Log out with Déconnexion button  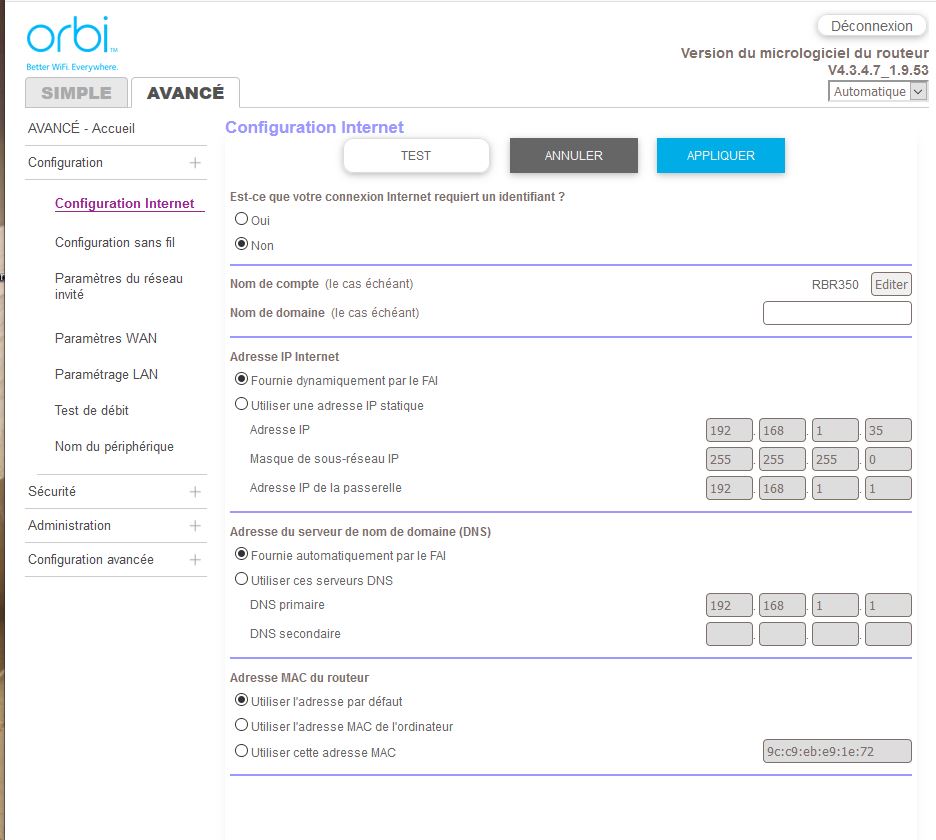(x=872, y=26)
